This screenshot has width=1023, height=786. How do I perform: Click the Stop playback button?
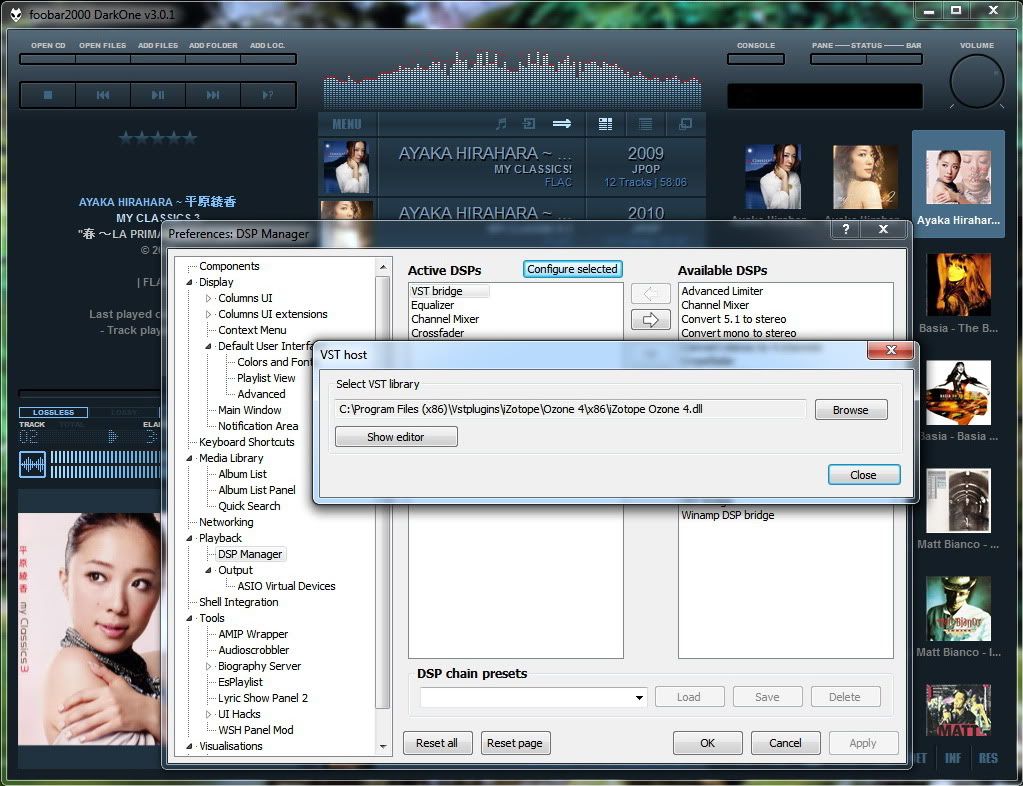(48, 95)
